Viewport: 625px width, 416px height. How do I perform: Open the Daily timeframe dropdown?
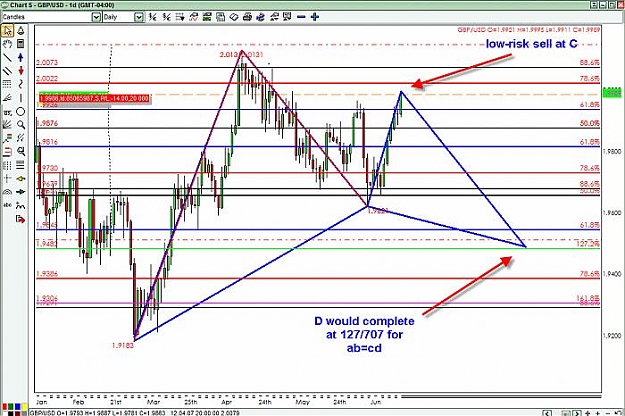[x=138, y=17]
